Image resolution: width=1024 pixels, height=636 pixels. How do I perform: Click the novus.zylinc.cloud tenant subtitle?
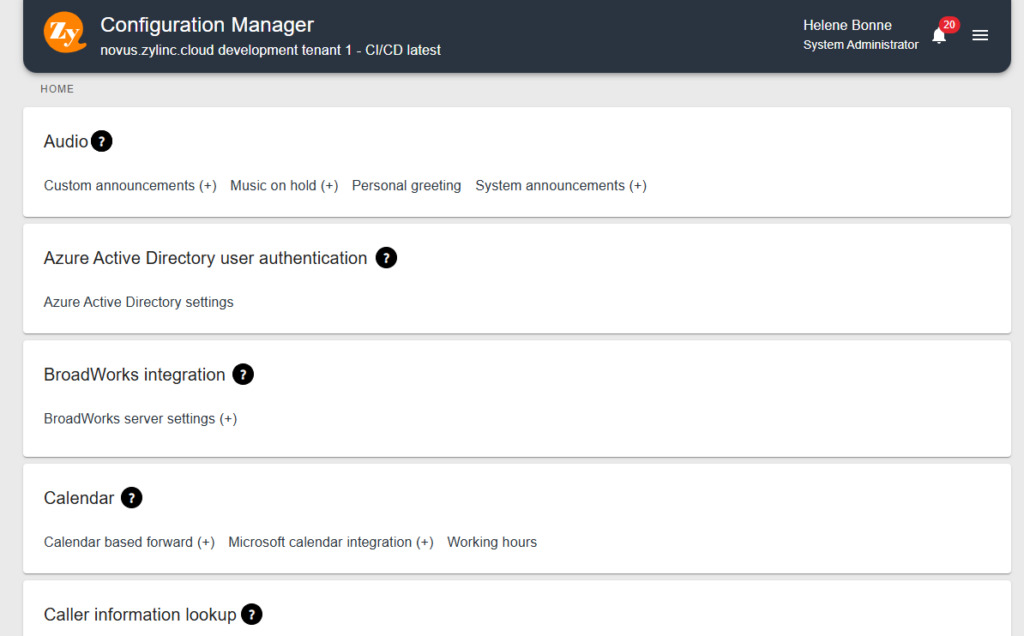[270, 50]
